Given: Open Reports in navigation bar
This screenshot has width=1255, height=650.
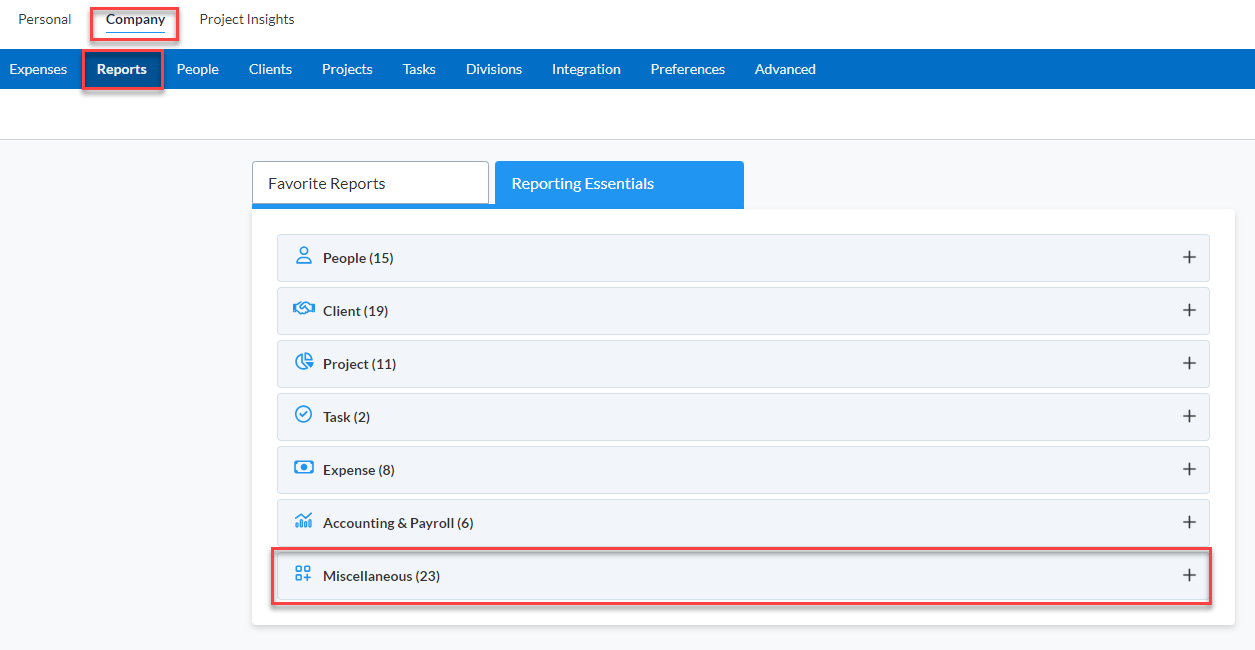Looking at the screenshot, I should point(122,69).
